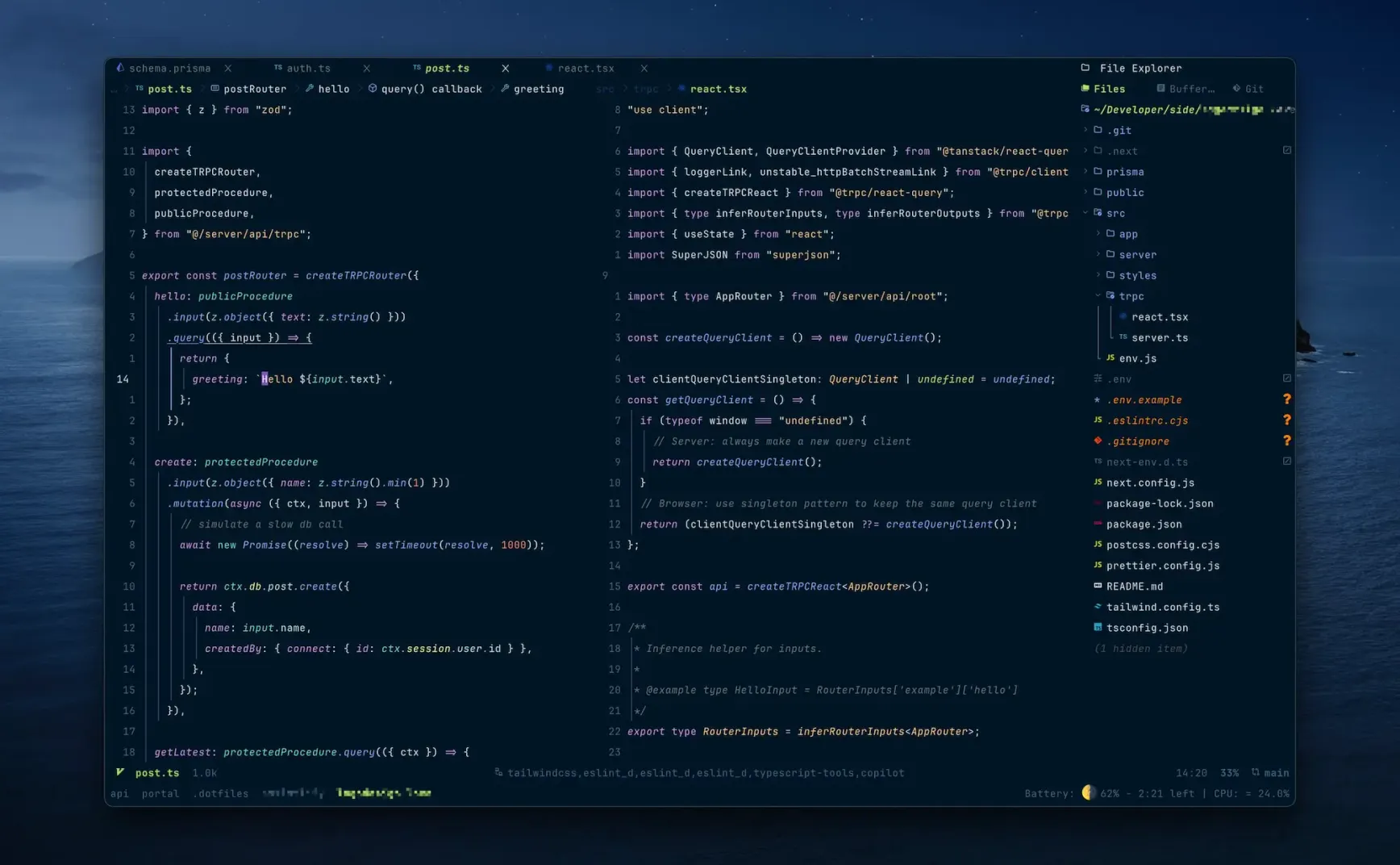
Task: Click the File Explorer panel title icon
Action: tap(1085, 68)
